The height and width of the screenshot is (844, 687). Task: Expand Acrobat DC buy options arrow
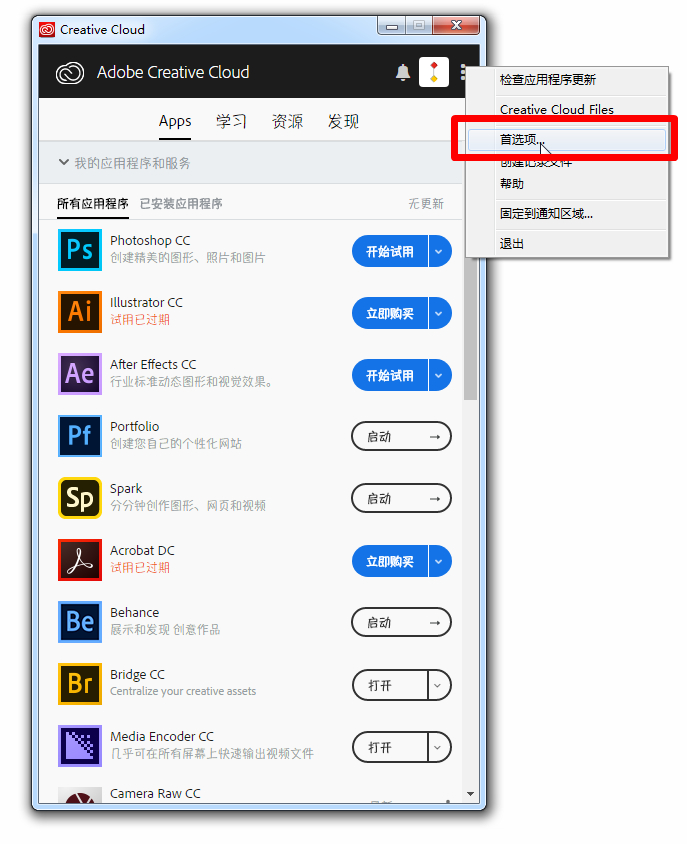point(440,561)
